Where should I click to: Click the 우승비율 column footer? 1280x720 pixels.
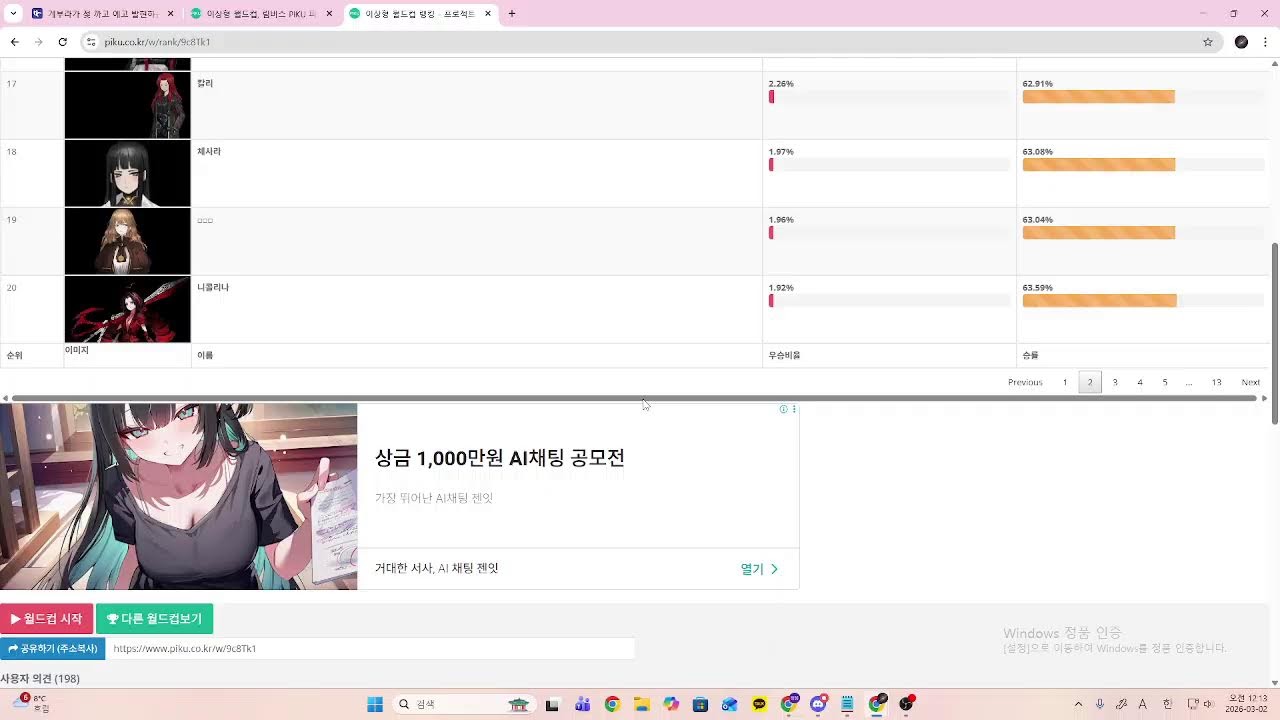784,355
